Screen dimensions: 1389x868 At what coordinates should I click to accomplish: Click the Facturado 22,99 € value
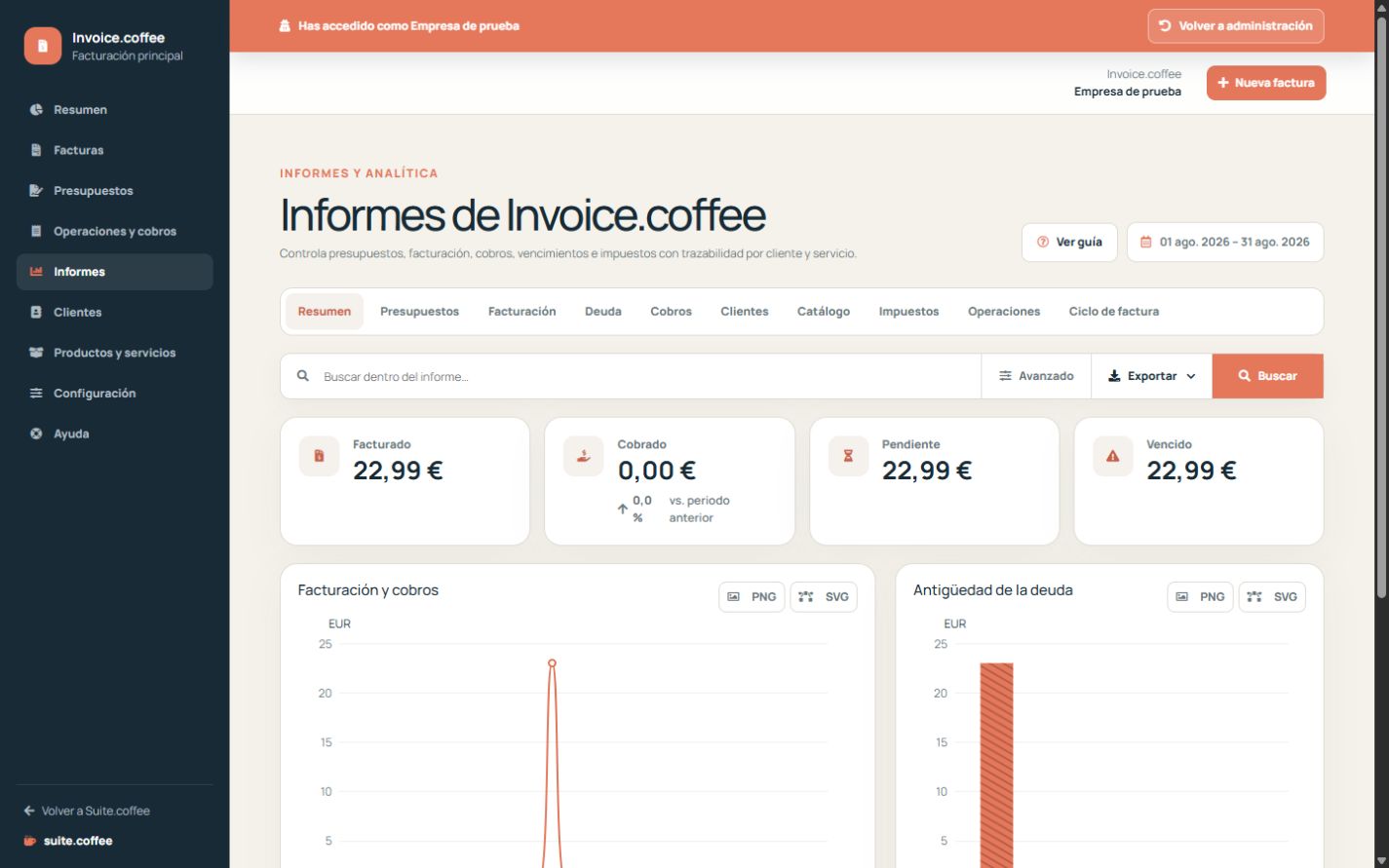(398, 471)
